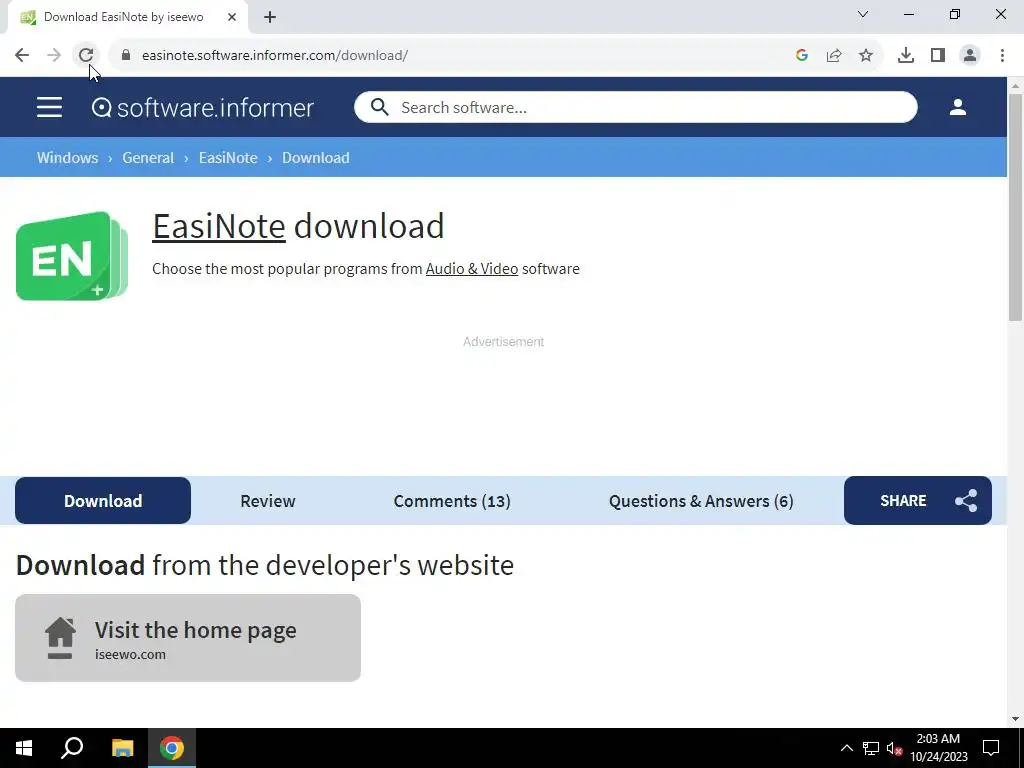
Task: Share this page from the address bar
Action: click(x=834, y=56)
